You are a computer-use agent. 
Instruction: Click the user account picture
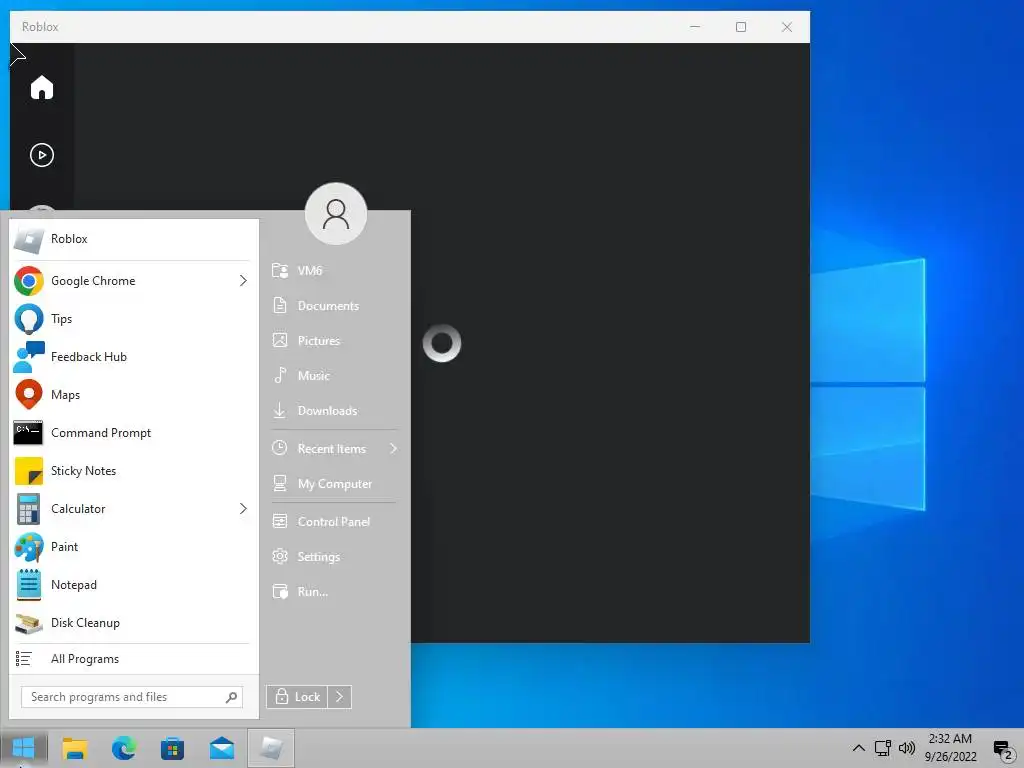point(336,214)
